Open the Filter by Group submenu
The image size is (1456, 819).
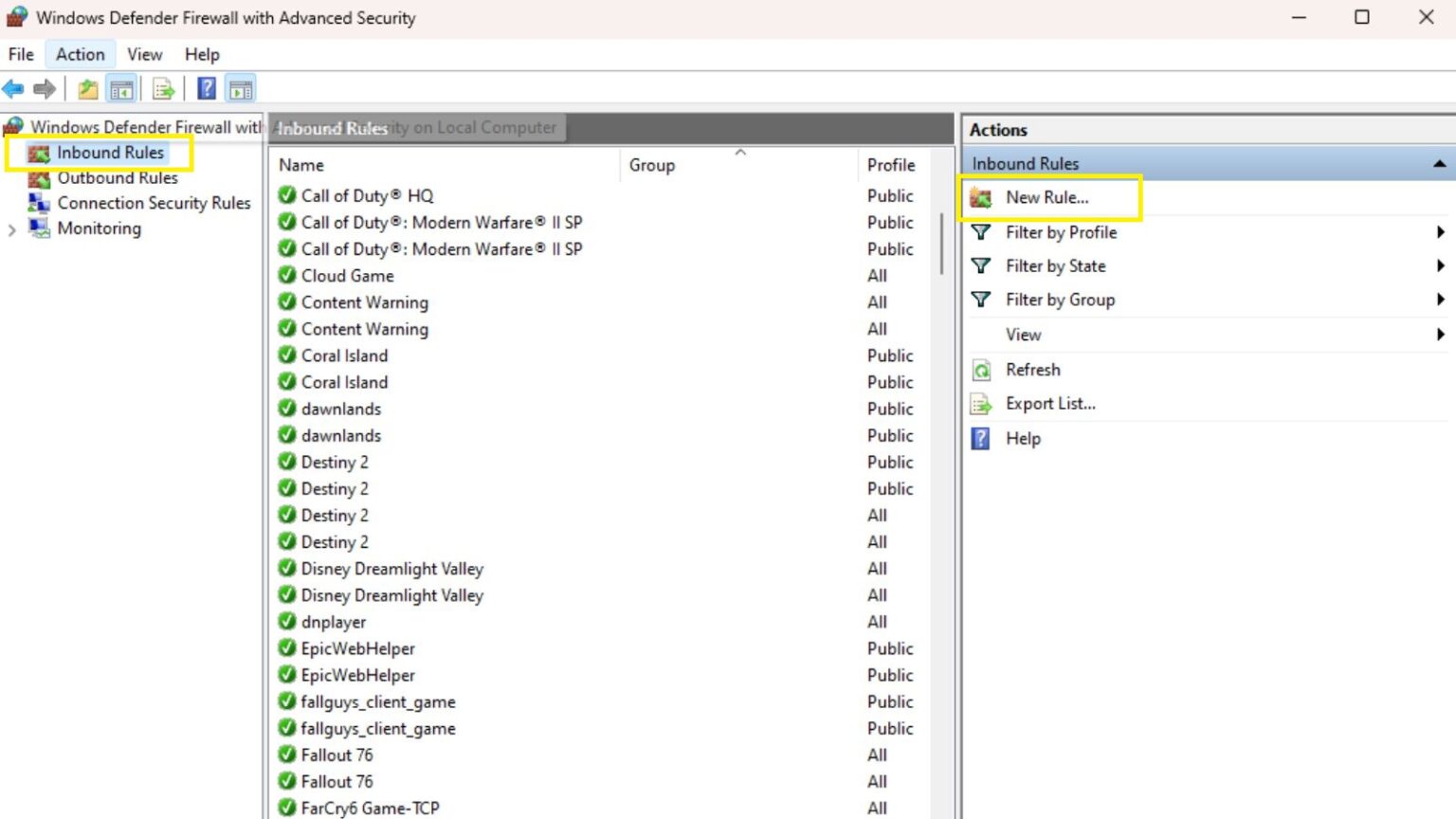coord(1060,300)
